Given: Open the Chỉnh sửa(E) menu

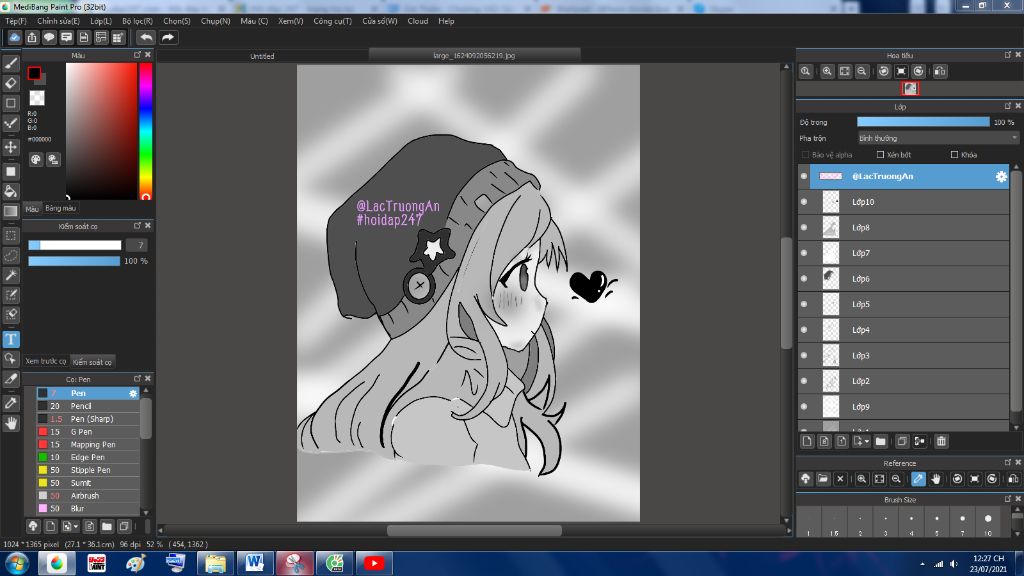Looking at the screenshot, I should click(x=58, y=21).
